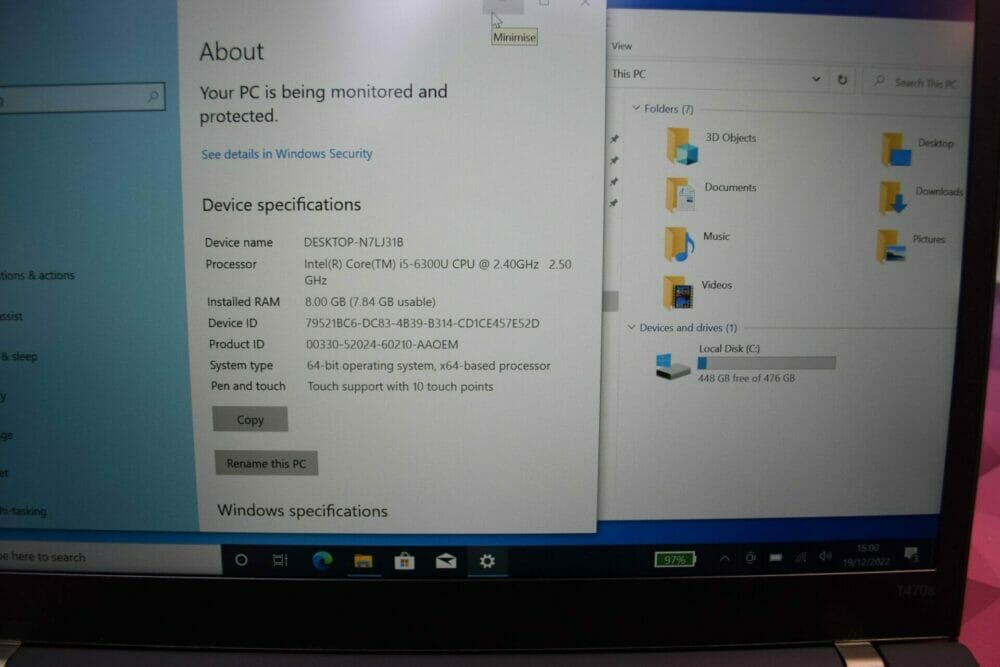Click green 97% battery indicator
Viewport: 1000px width, 667px height.
click(675, 559)
